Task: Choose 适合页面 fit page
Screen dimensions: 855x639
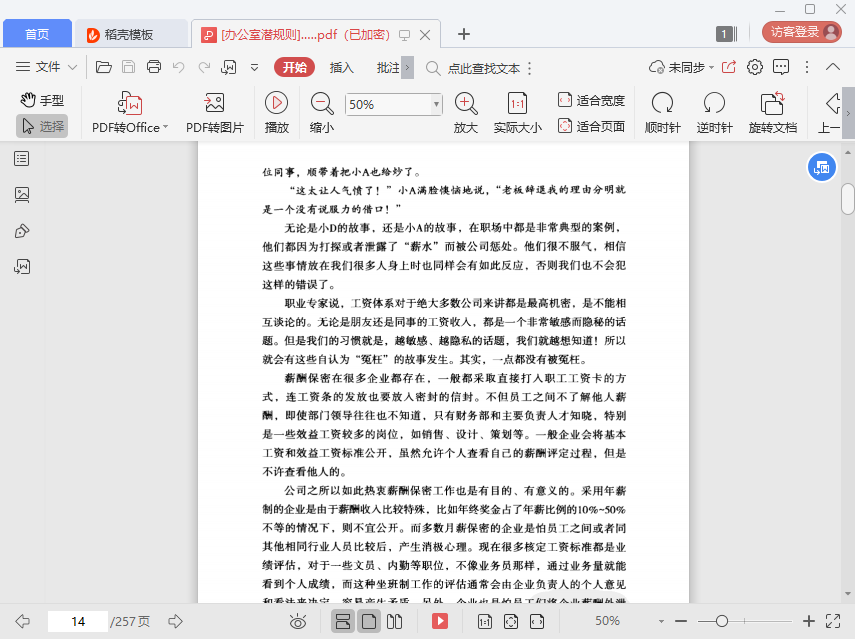Action: (x=591, y=126)
